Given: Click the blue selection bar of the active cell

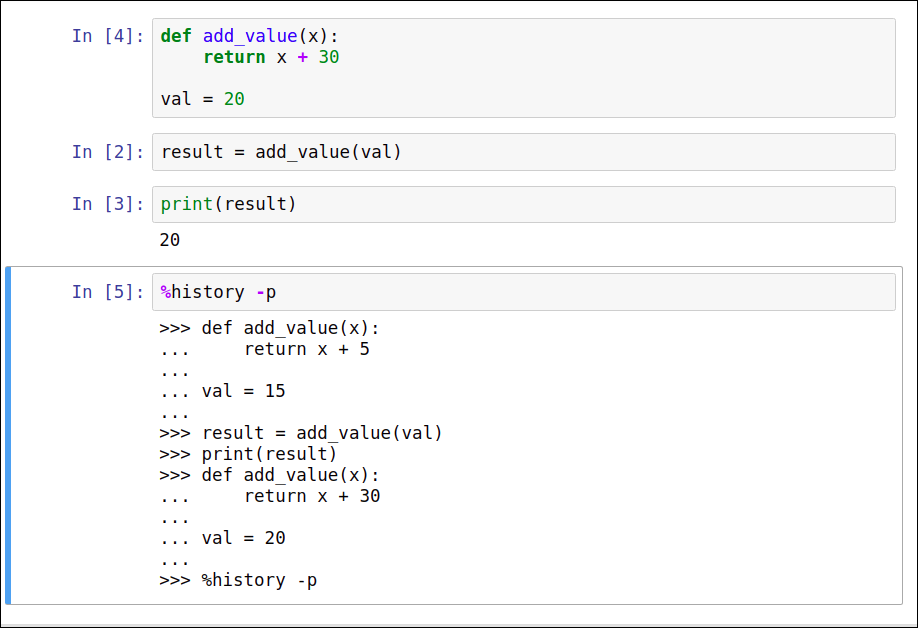Looking at the screenshot, I should pyautogui.click(x=8, y=435).
